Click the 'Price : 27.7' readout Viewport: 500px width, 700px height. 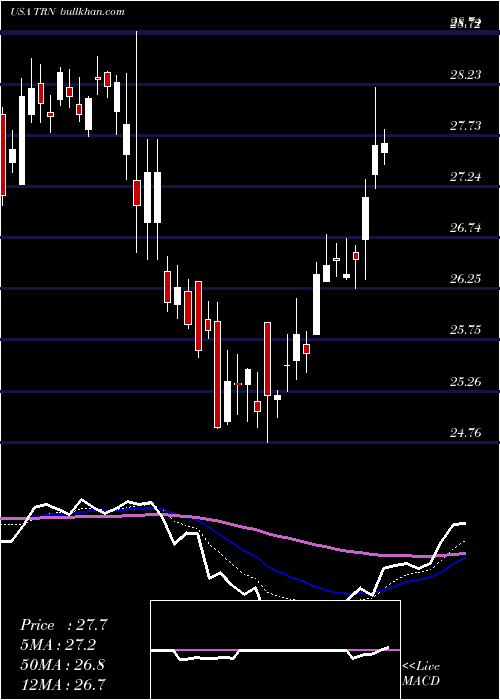pyautogui.click(x=64, y=625)
